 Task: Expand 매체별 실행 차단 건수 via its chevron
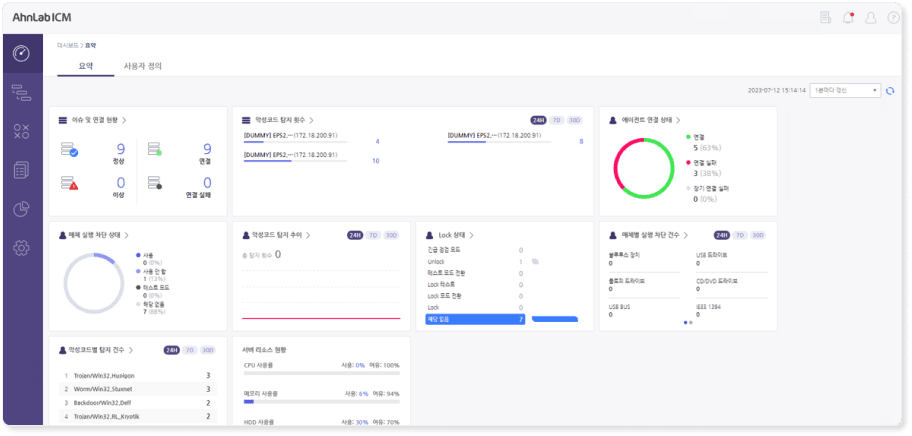686,235
